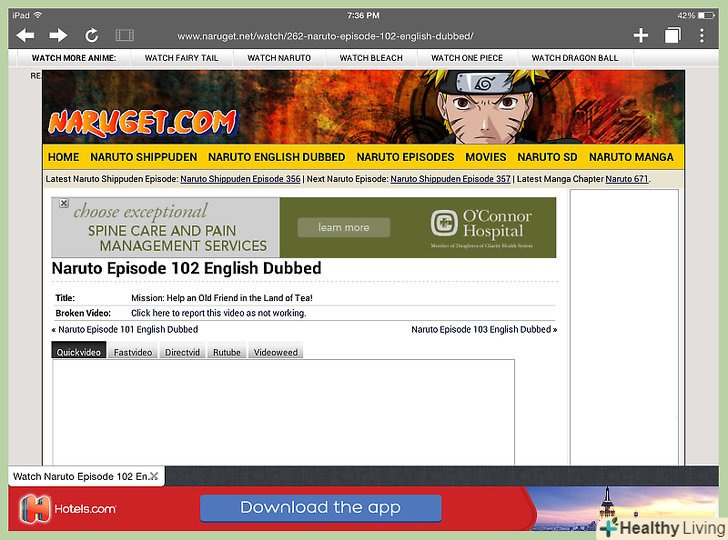Tap the Naruto character banner image

coord(485,107)
